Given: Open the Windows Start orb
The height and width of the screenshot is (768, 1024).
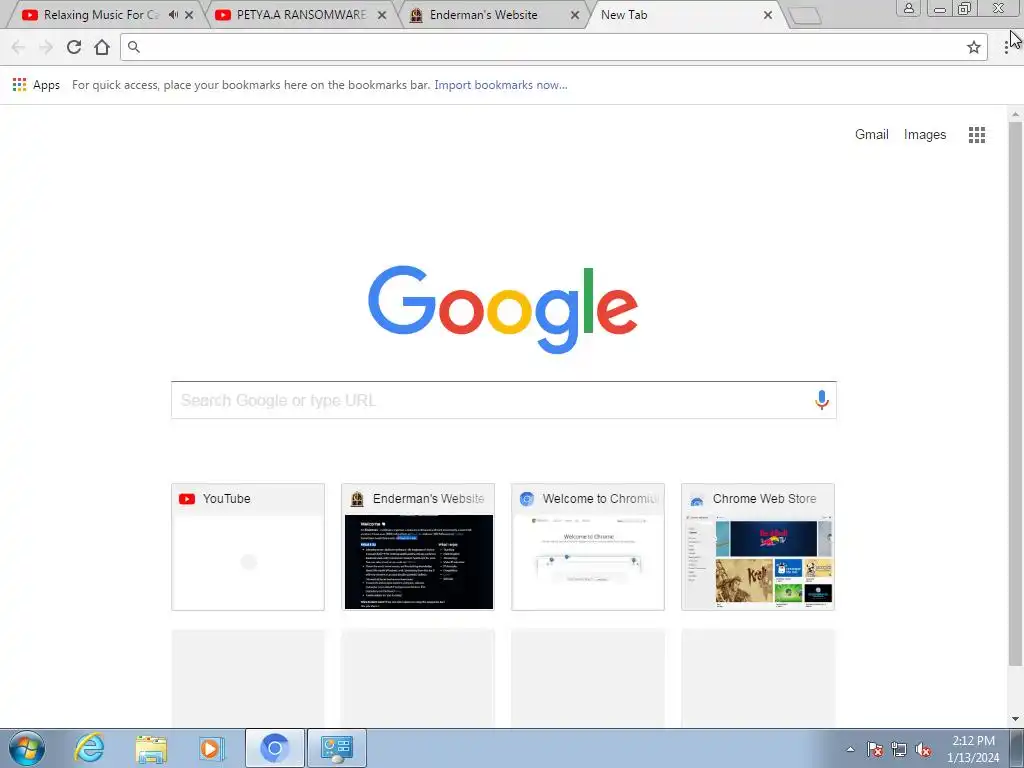Looking at the screenshot, I should click(27, 748).
